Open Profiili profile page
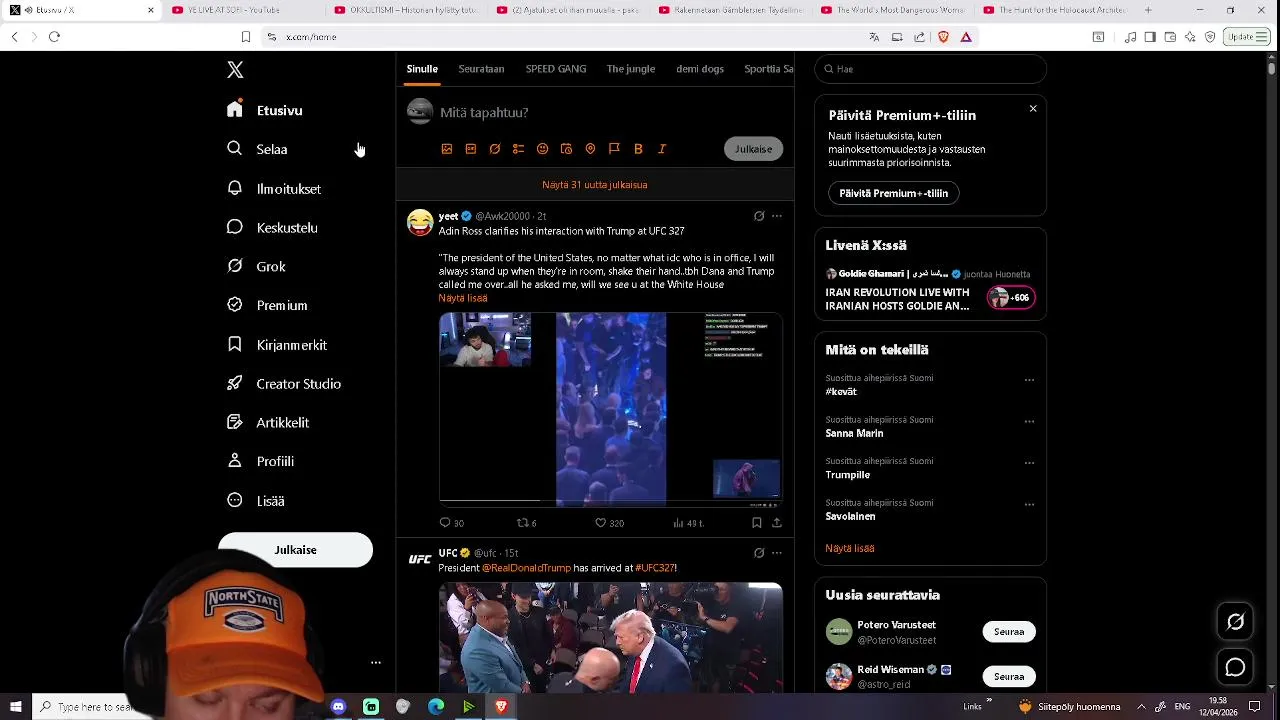This screenshot has width=1280, height=720. click(260, 461)
